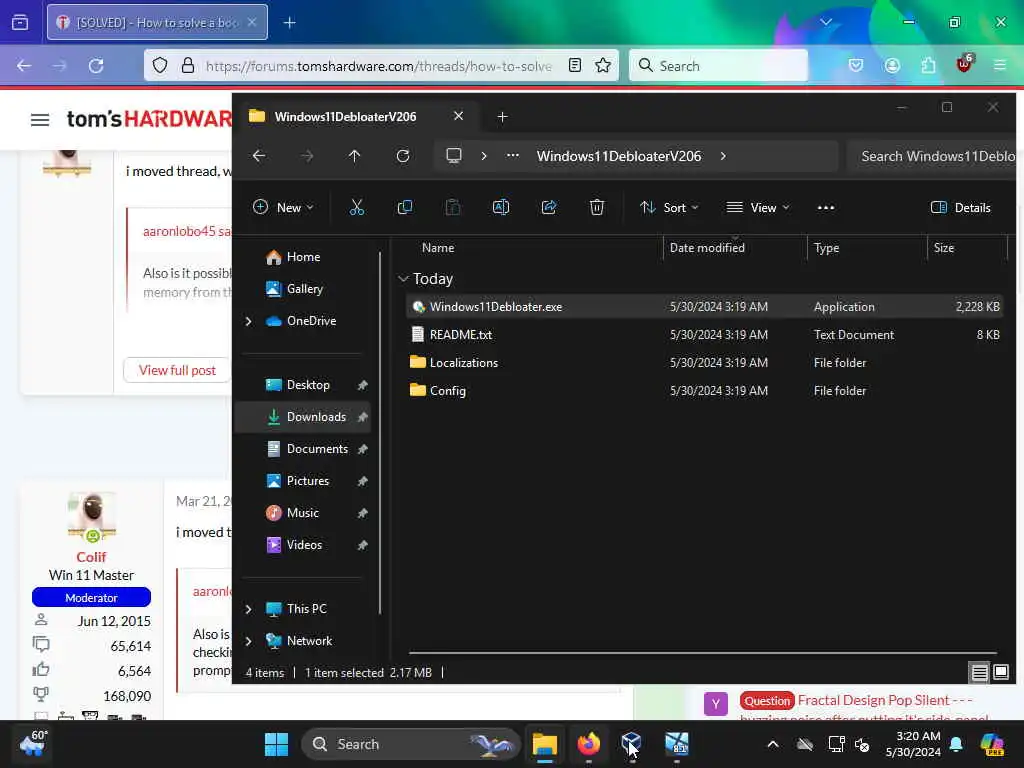Open the New item dropdown
Image resolution: width=1024 pixels, height=768 pixels.
pos(283,208)
